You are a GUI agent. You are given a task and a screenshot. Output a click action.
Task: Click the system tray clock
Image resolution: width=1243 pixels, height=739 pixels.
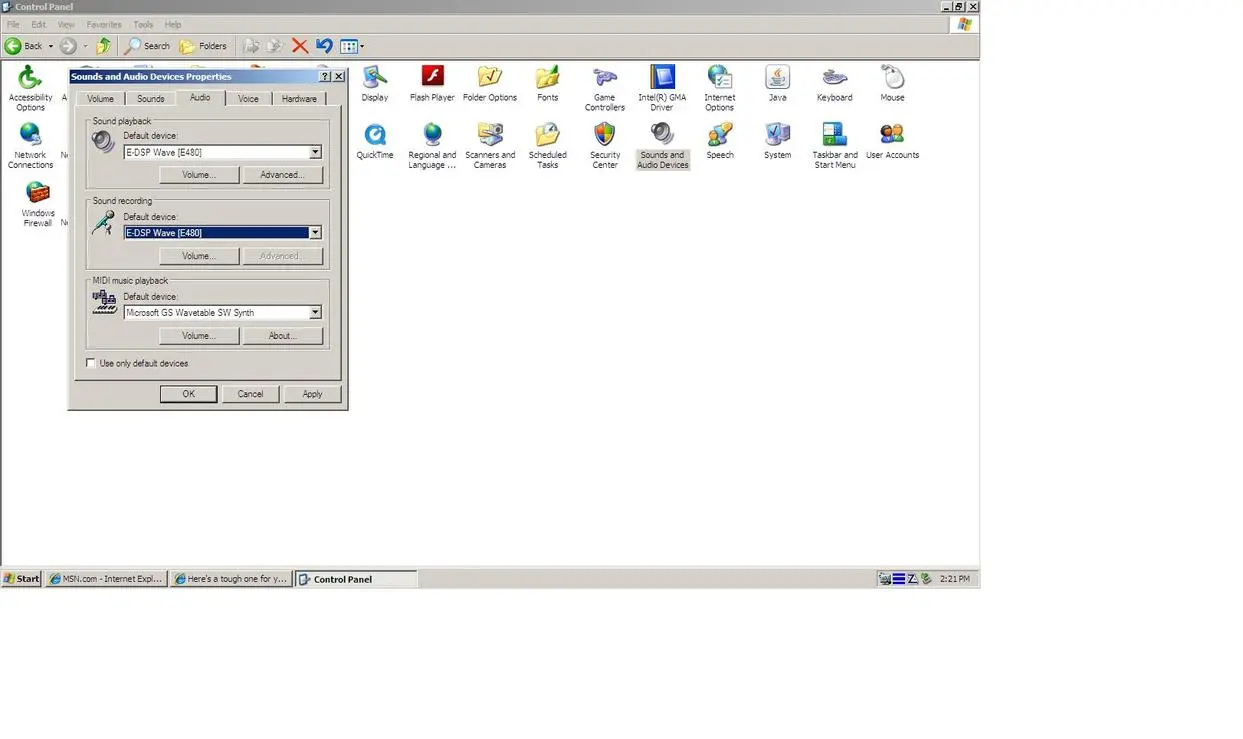[x=954, y=579]
